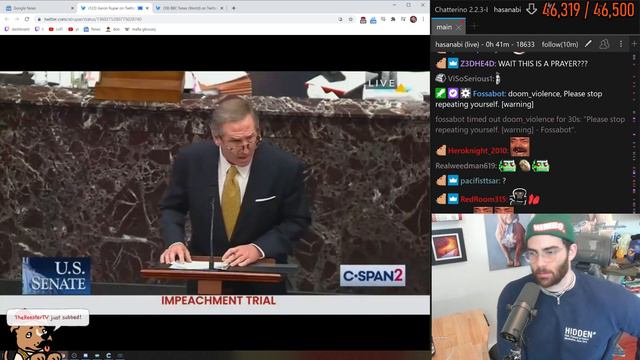The height and width of the screenshot is (360, 640).
Task: Click the browser forward arrow
Action: click(x=16, y=19)
